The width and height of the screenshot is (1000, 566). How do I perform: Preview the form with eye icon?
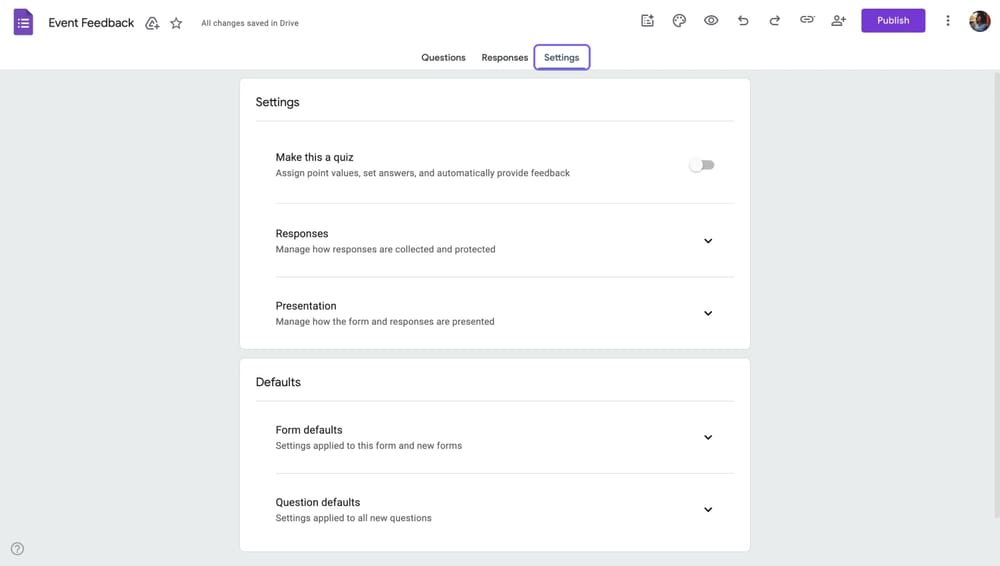tap(711, 20)
